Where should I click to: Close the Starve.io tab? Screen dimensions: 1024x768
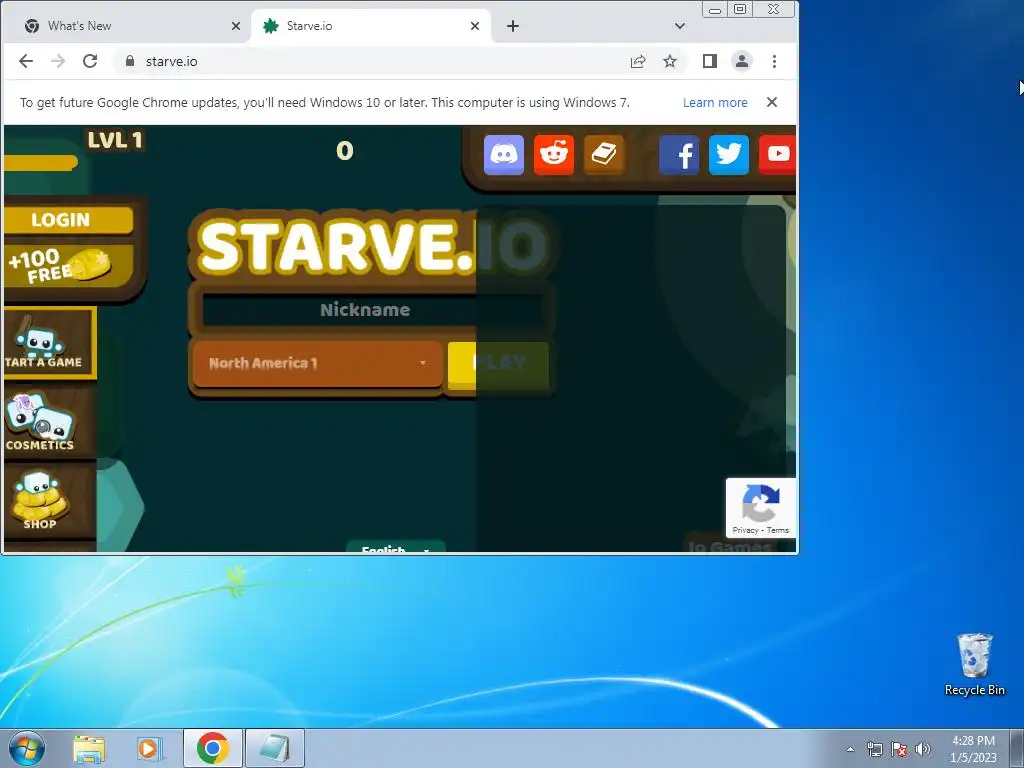pos(475,26)
